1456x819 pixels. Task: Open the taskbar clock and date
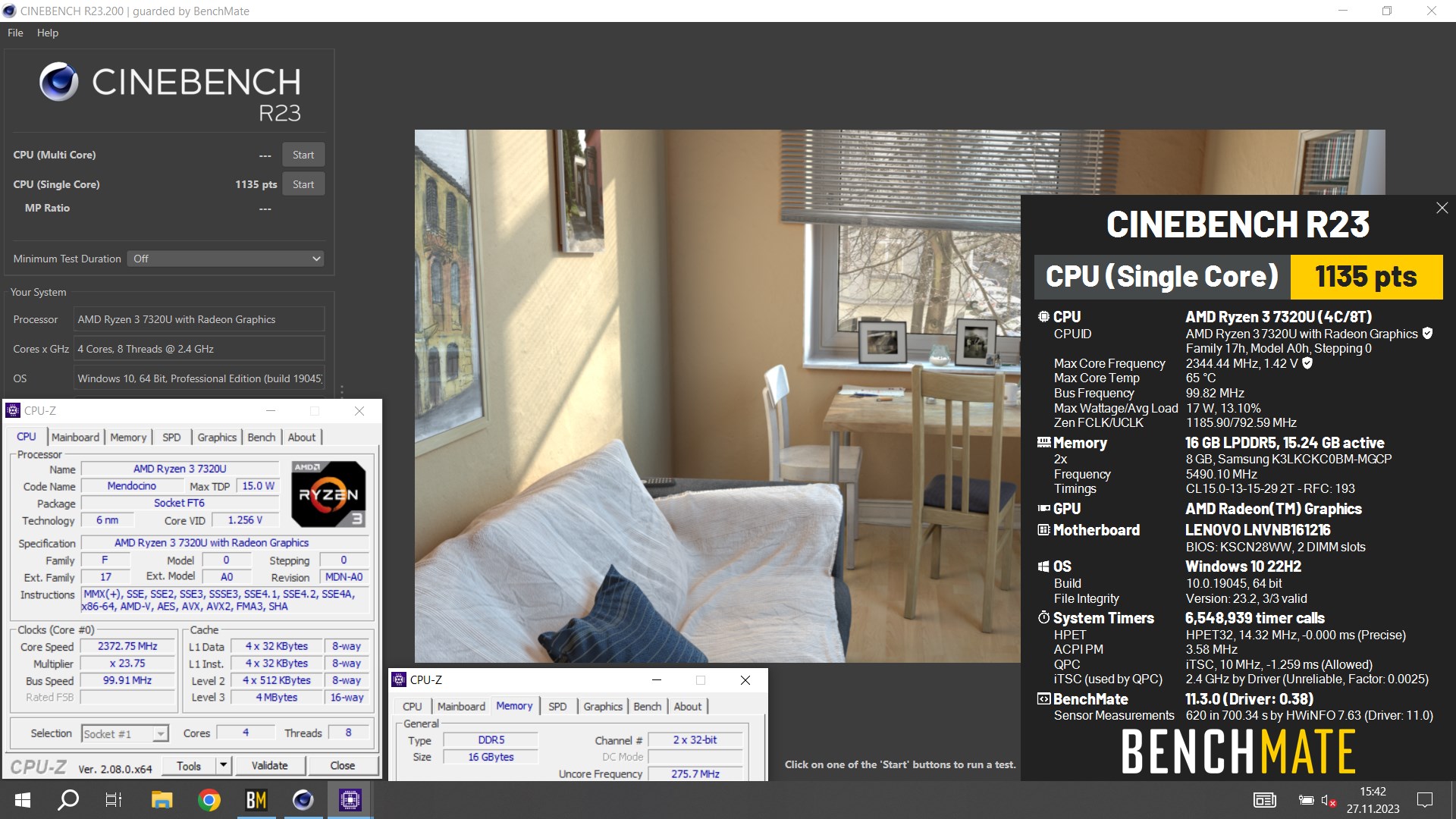click(1373, 800)
